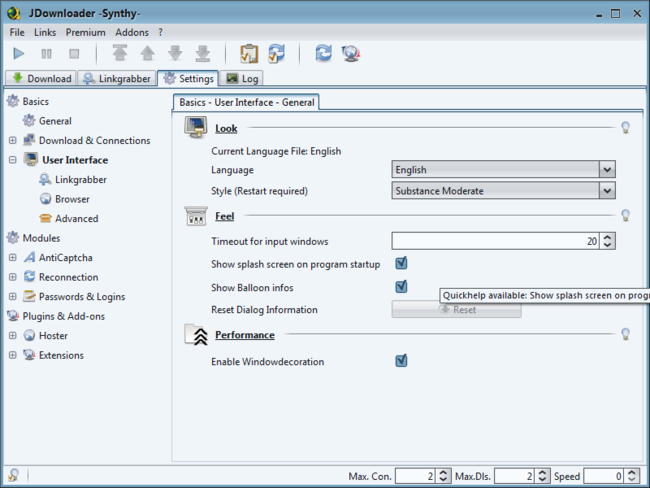The width and height of the screenshot is (650, 488).
Task: Toggle clipboard monitoring icon in toolbar
Action: click(x=249, y=53)
